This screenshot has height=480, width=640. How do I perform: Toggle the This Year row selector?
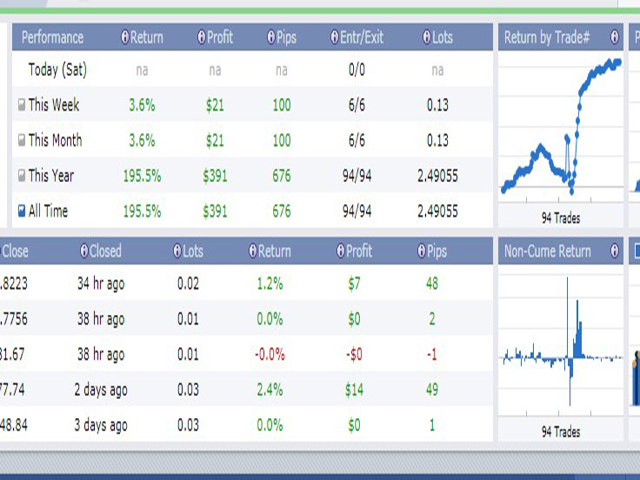[x=22, y=176]
